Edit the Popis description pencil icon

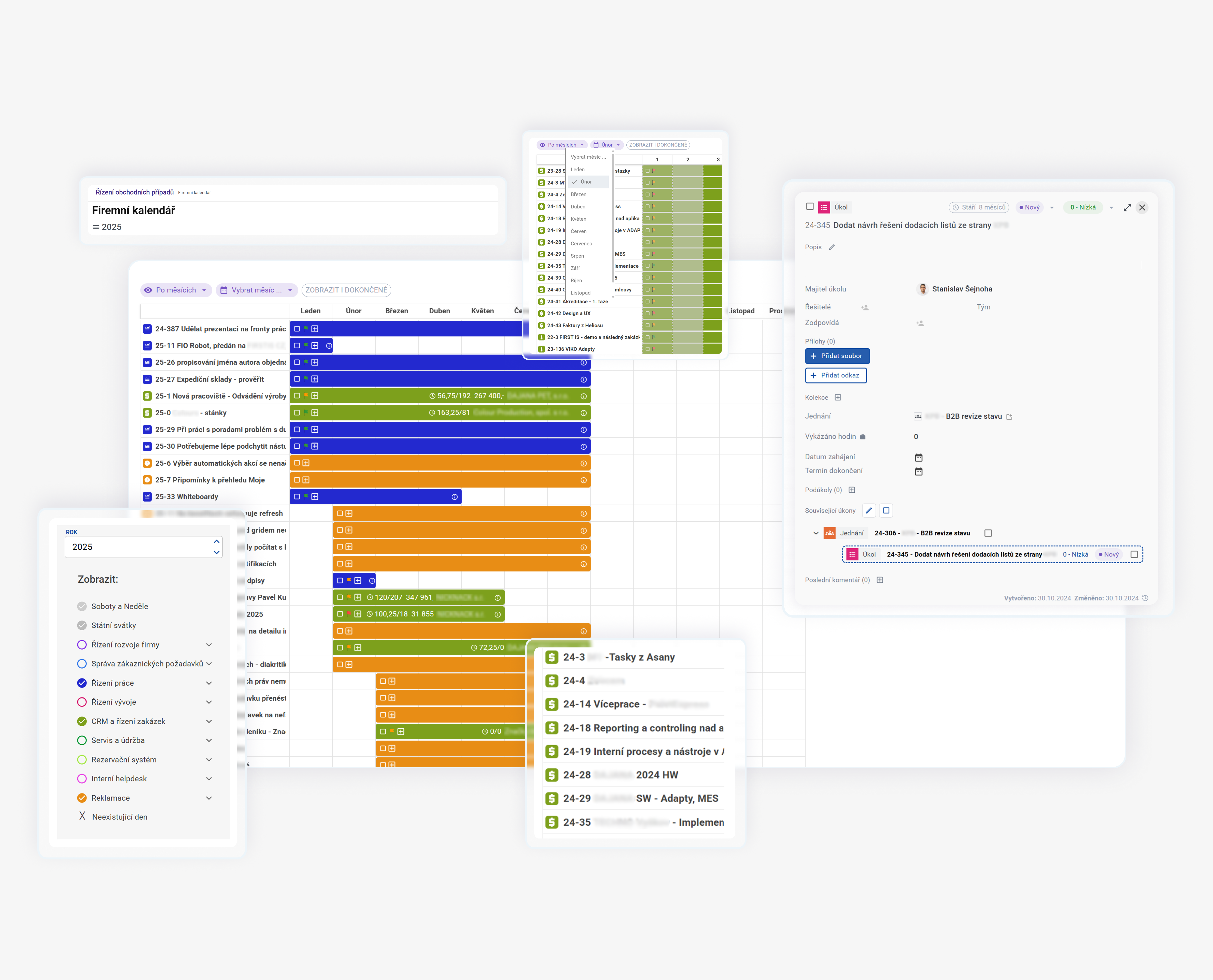[832, 247]
